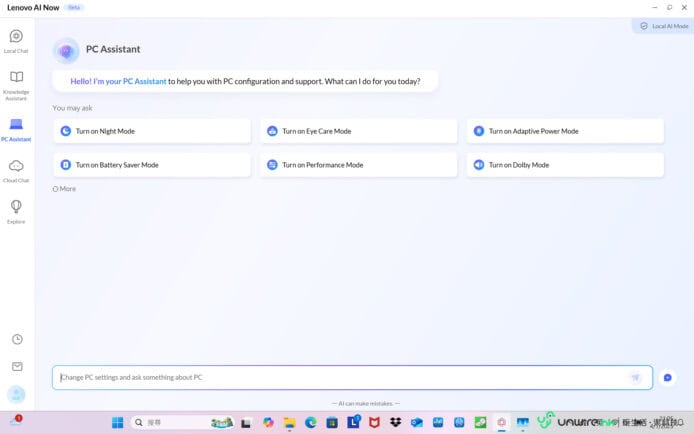Open the envelope feedback icon in sidebar
The height and width of the screenshot is (434, 694).
(17, 366)
